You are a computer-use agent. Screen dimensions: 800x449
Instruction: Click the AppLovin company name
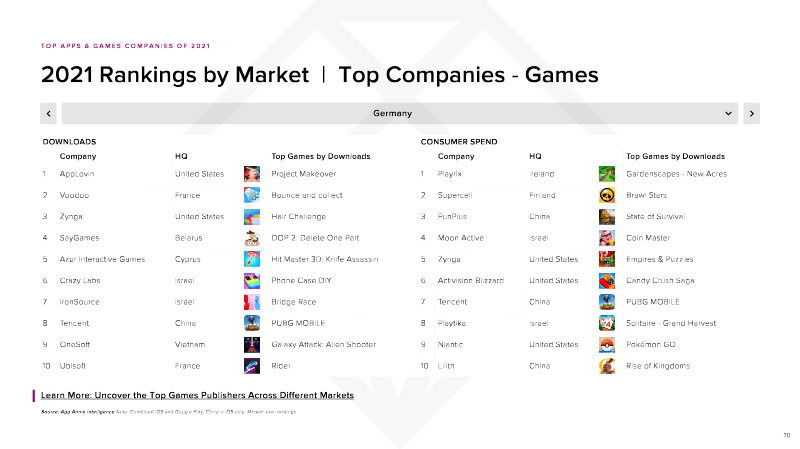tap(77, 174)
